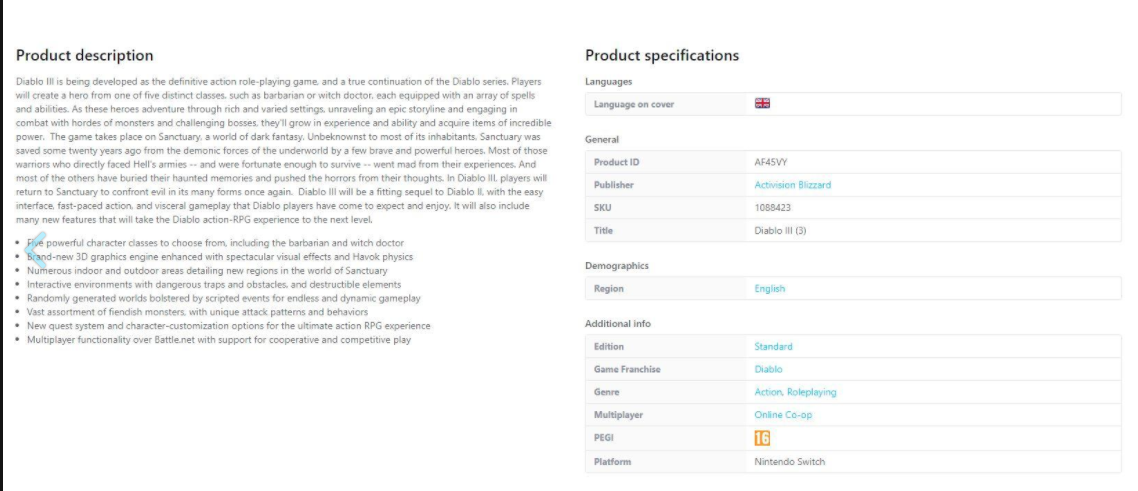This screenshot has height=491, width=1138.
Task: Open the Online Co-op multiplayer link
Action: 782,415
